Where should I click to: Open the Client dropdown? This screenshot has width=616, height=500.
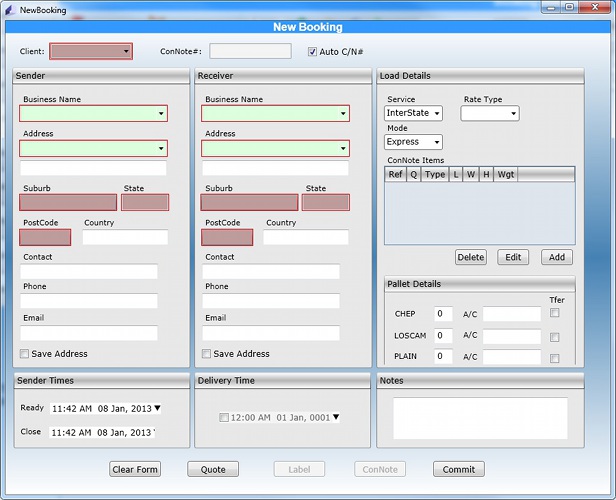point(91,51)
